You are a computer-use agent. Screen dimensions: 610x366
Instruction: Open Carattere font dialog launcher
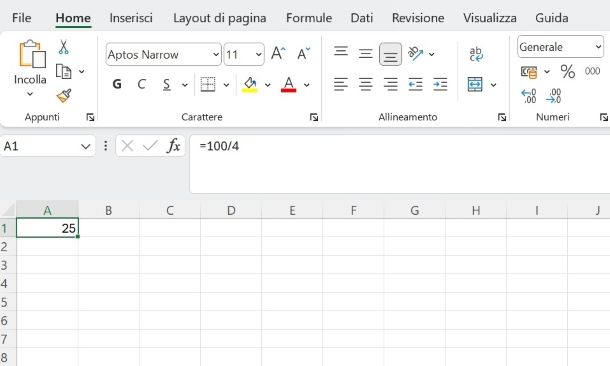[x=314, y=117]
